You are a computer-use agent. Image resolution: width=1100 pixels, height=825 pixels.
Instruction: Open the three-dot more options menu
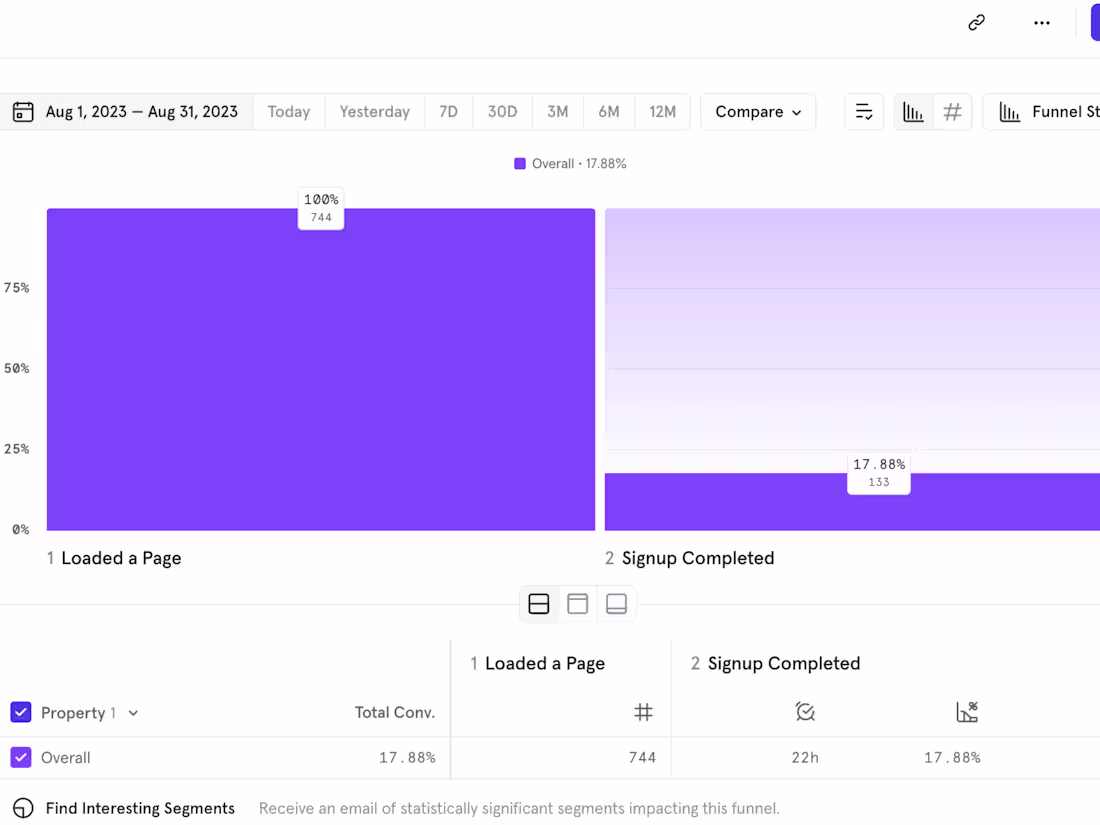[x=1042, y=22]
